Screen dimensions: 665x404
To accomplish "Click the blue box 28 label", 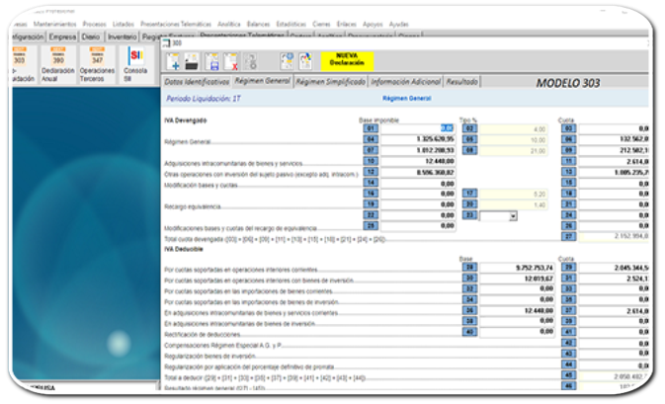I will 469,267.
